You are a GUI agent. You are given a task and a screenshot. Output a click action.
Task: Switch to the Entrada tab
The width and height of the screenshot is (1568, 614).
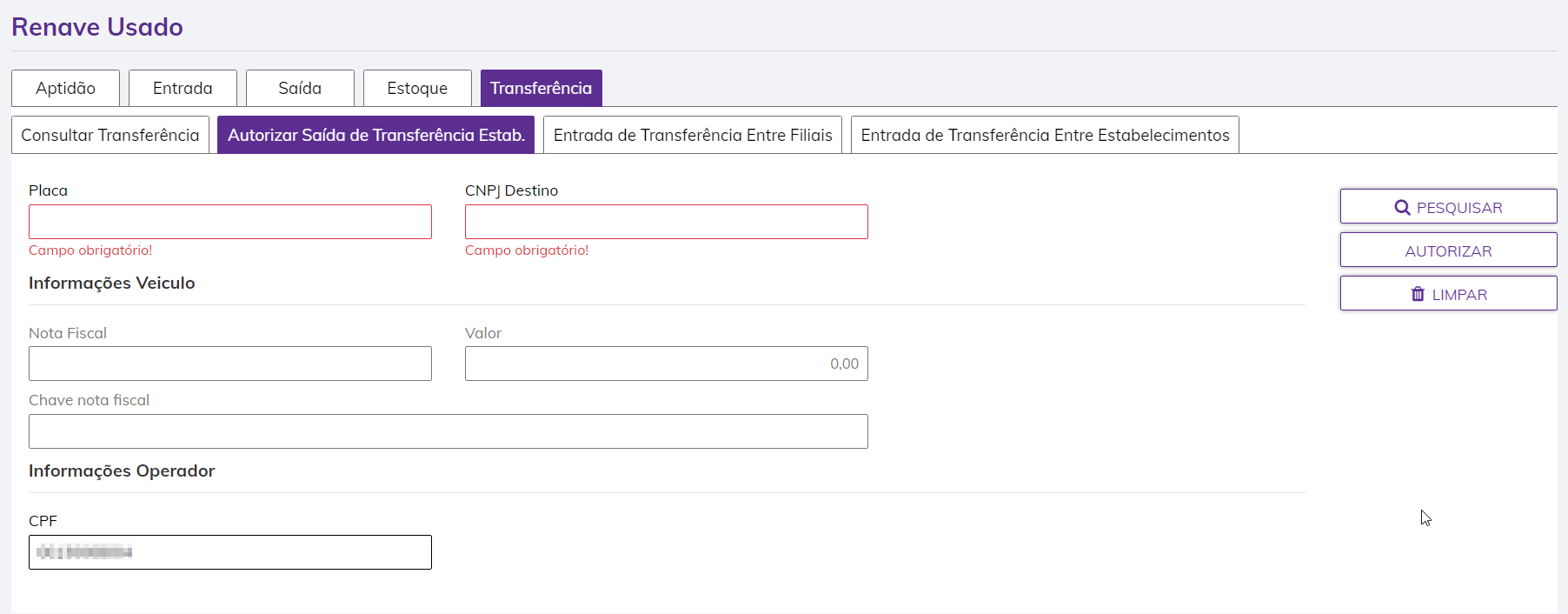[183, 88]
